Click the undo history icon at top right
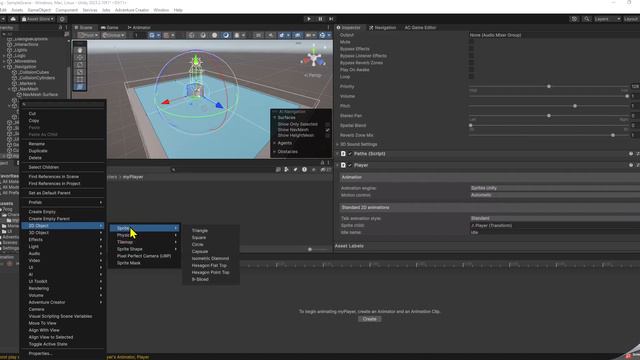The width and height of the screenshot is (640, 360). (574, 19)
